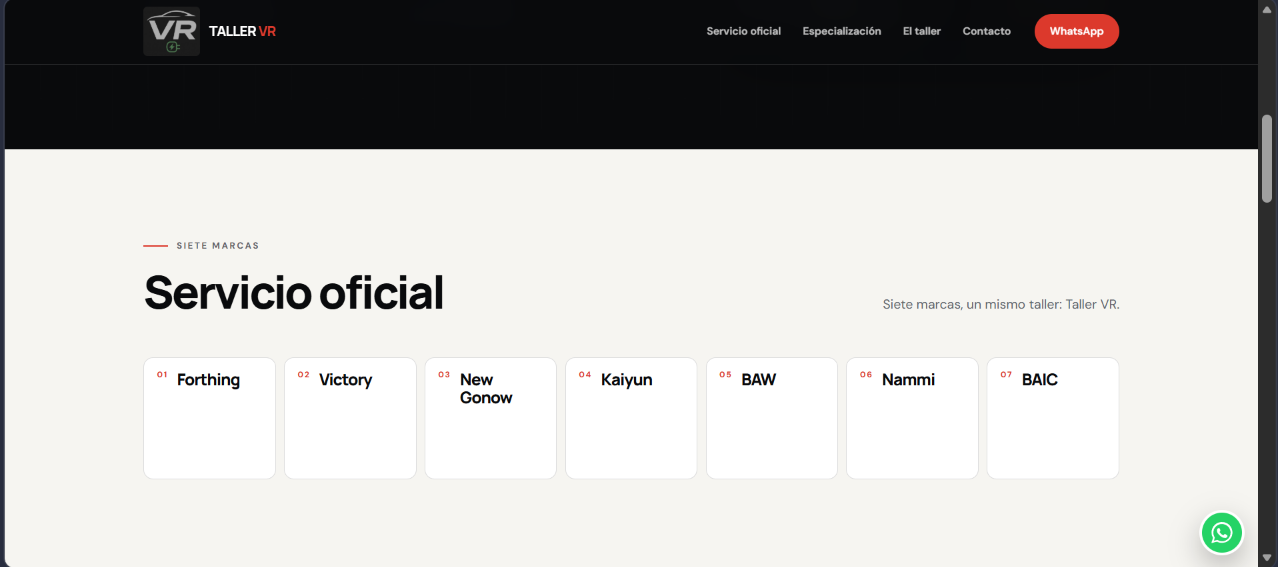This screenshot has width=1278, height=567.
Task: Open the Contacto nav link
Action: click(x=986, y=31)
